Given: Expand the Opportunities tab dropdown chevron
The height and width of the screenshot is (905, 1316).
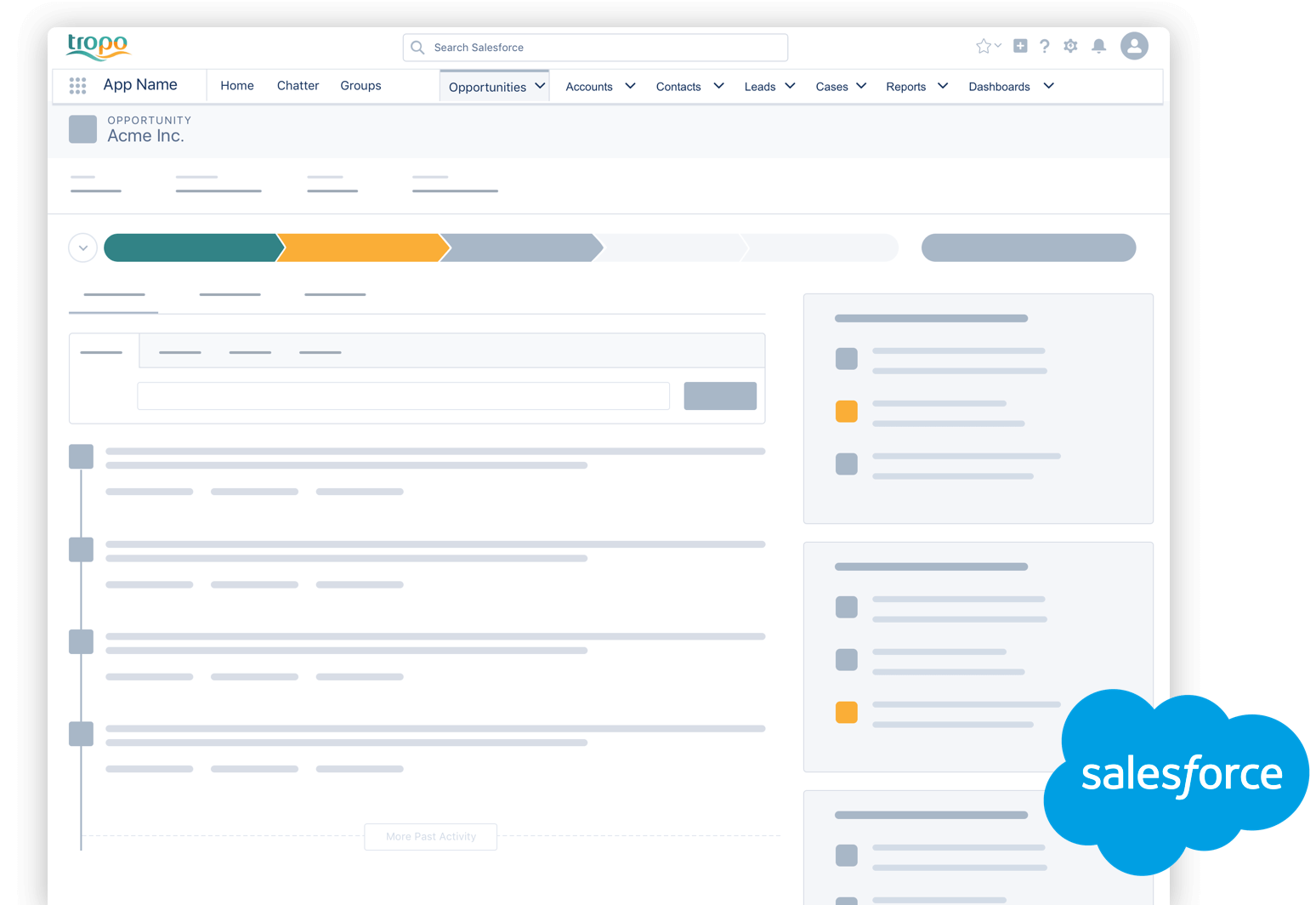Looking at the screenshot, I should tap(540, 86).
